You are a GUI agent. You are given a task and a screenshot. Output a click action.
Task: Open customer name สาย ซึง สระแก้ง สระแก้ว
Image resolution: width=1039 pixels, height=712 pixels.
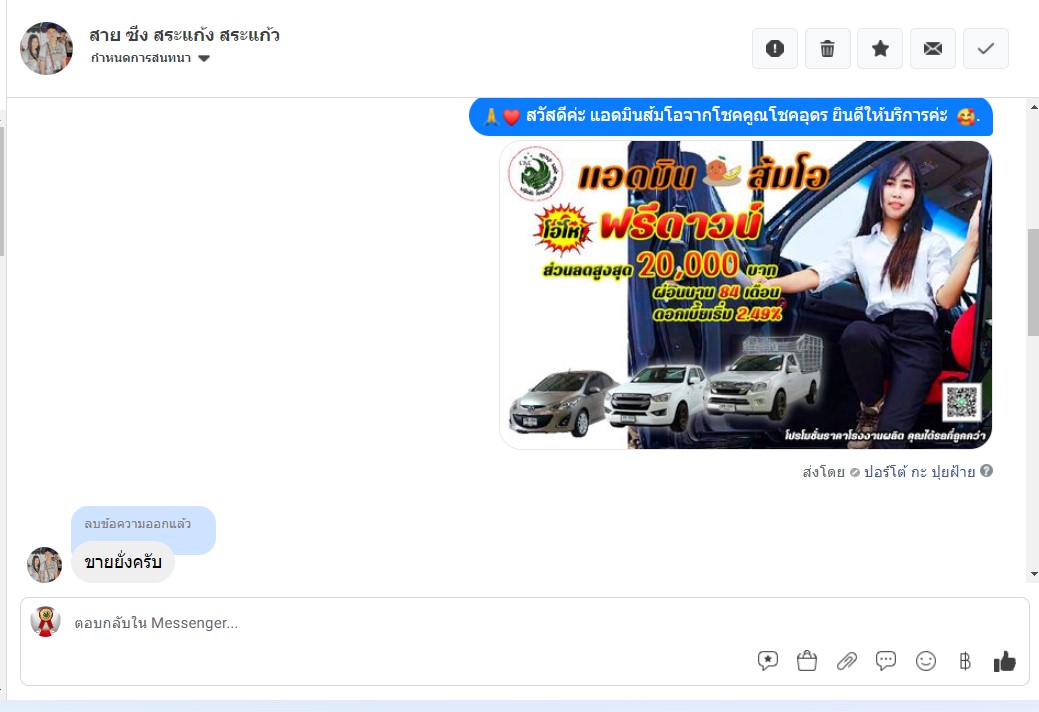tap(184, 34)
